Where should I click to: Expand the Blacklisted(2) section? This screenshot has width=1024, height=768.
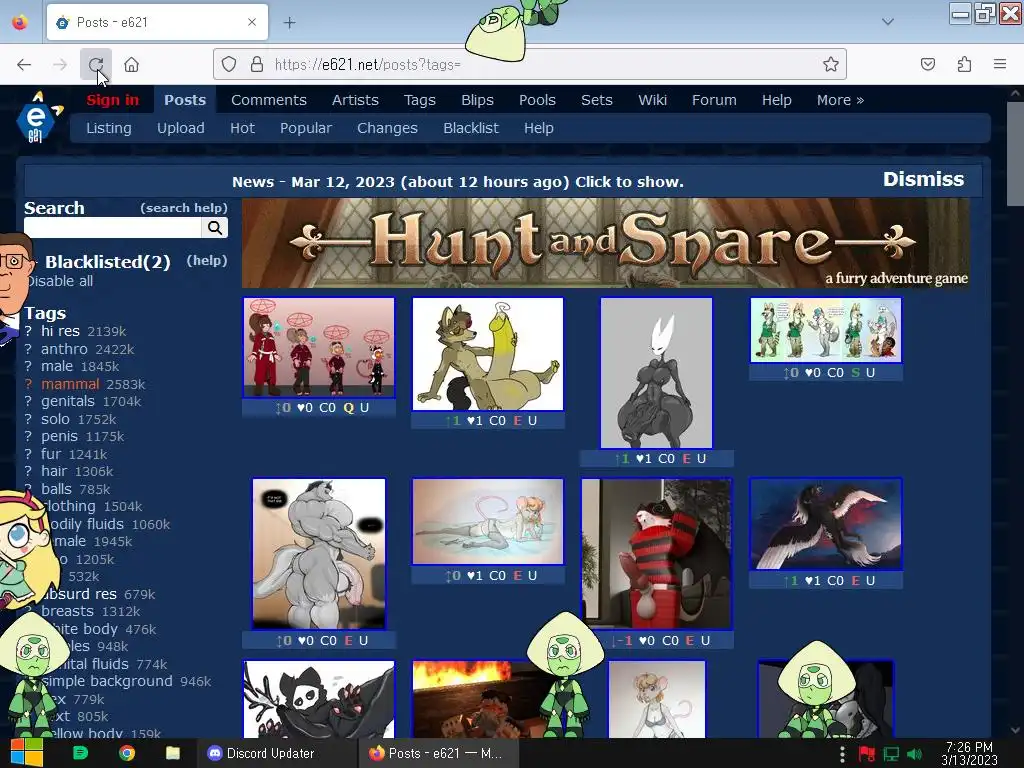pos(108,262)
